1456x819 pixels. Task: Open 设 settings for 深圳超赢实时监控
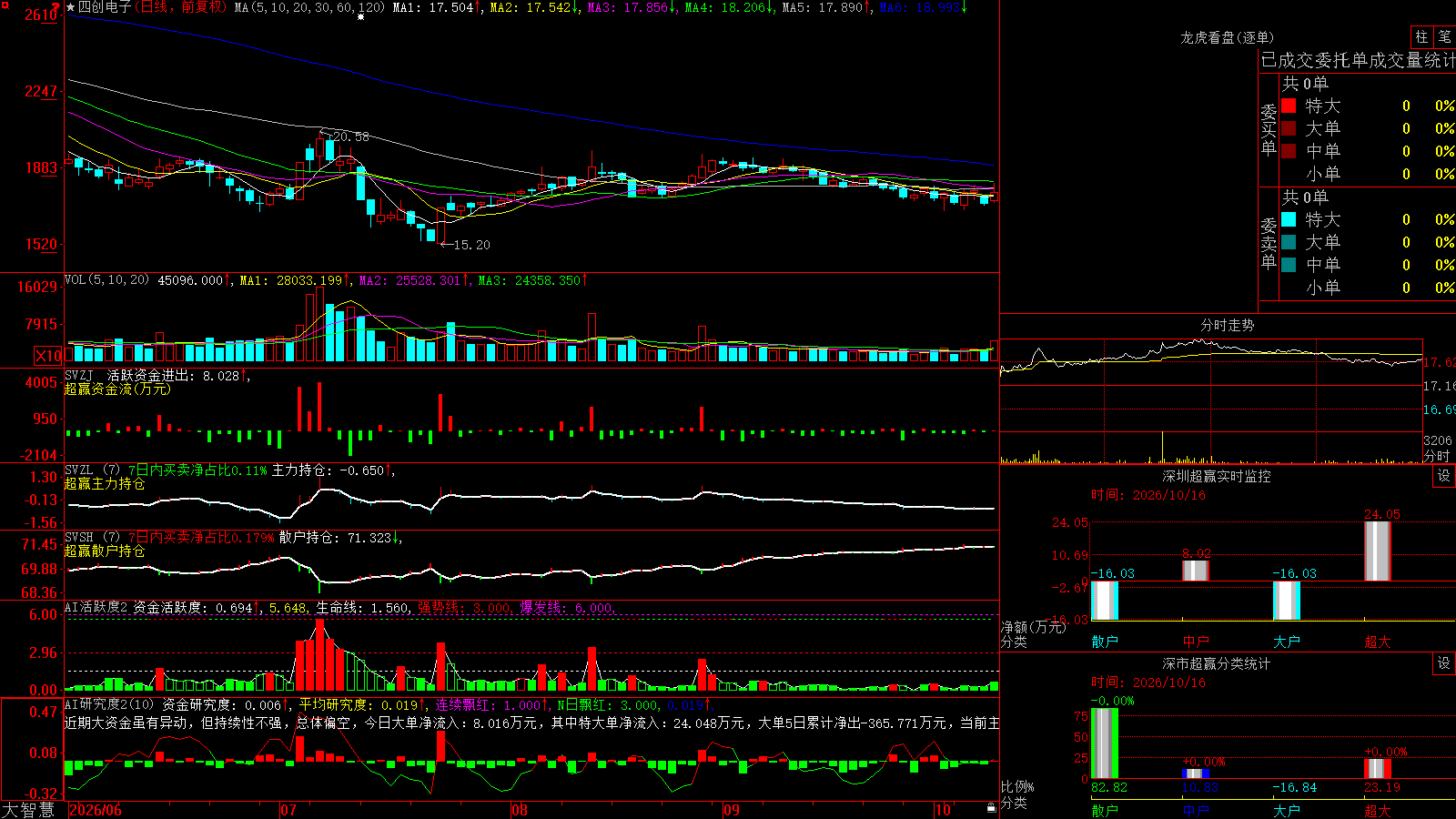tap(1444, 476)
